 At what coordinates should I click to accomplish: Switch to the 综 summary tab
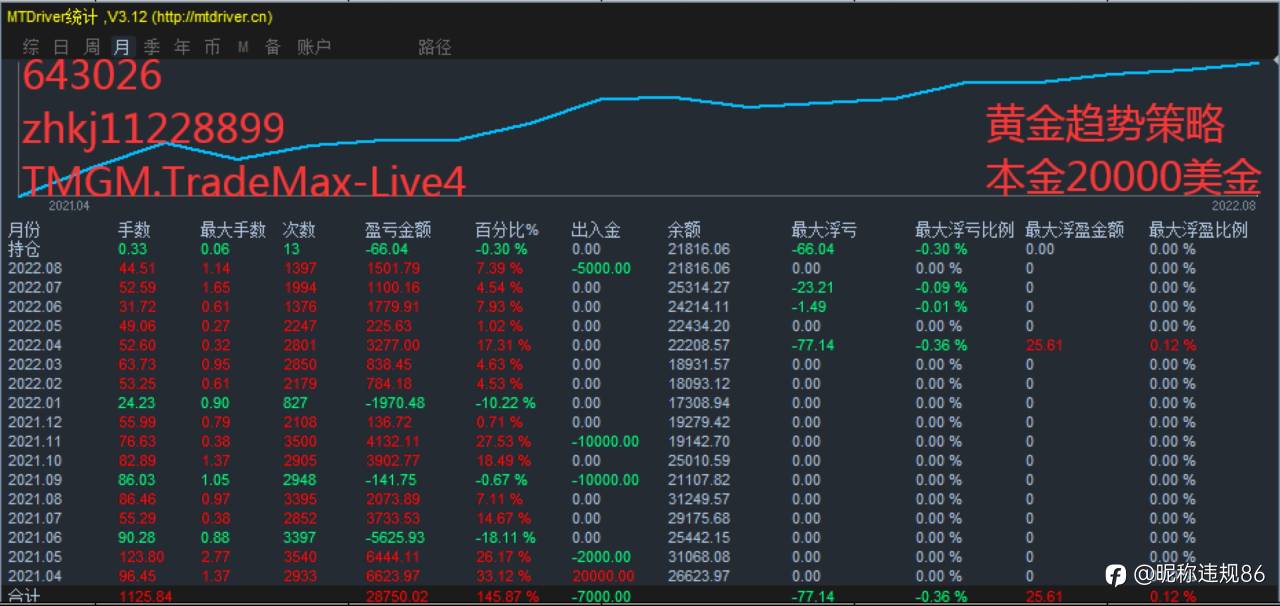pyautogui.click(x=31, y=47)
